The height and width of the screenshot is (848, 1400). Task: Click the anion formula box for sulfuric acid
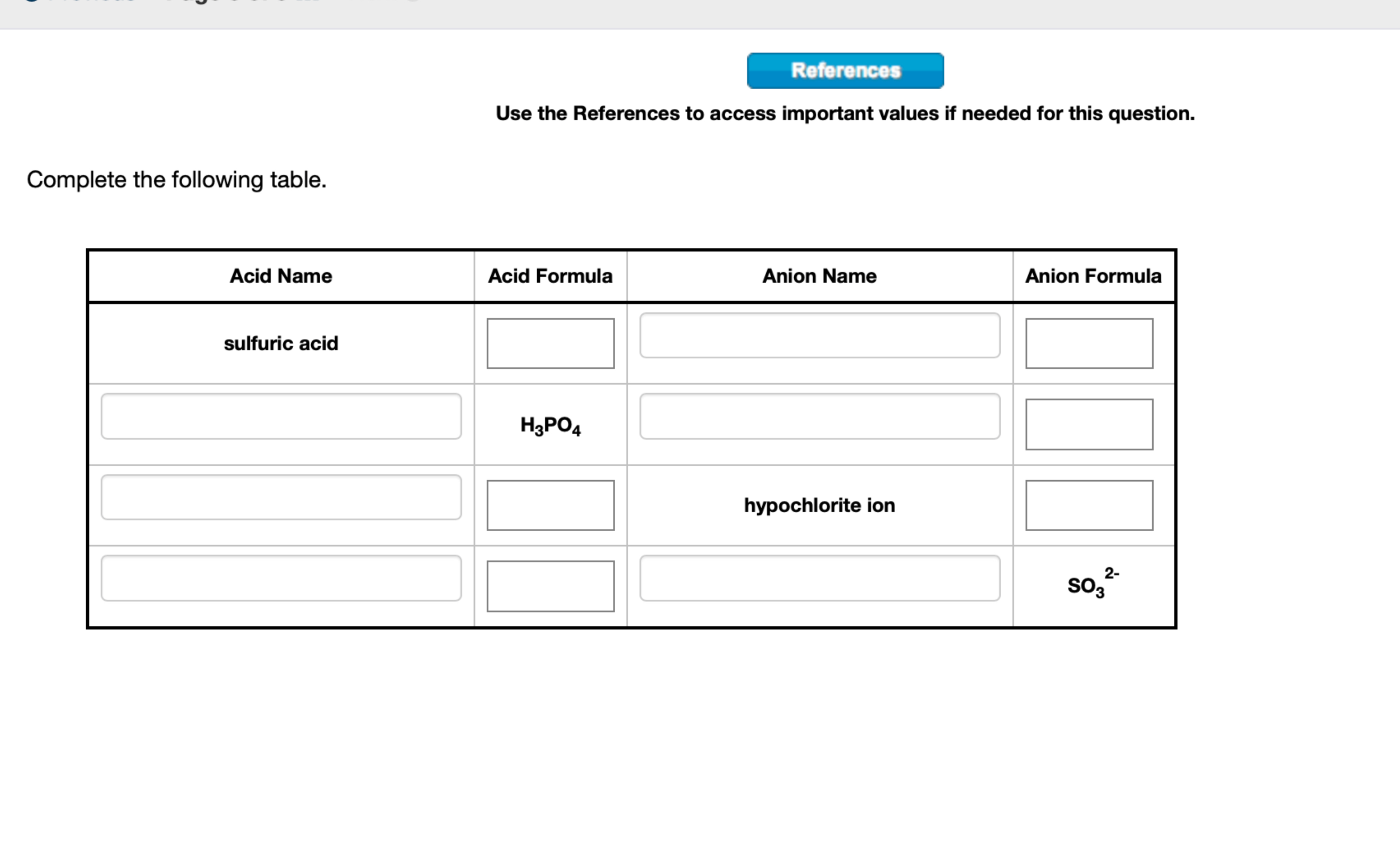pyautogui.click(x=1089, y=343)
